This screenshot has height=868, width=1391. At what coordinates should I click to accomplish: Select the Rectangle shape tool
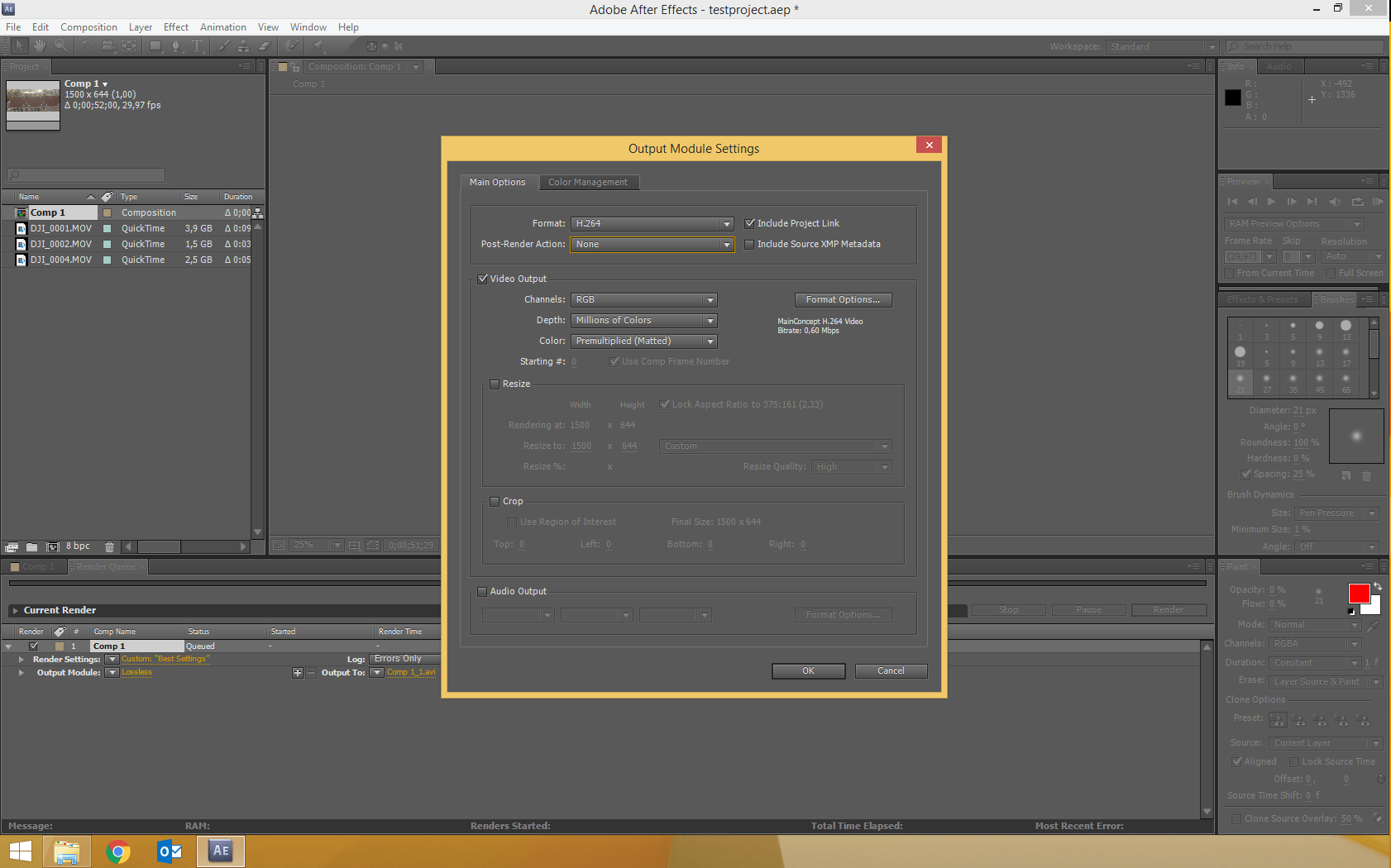pyautogui.click(x=155, y=46)
